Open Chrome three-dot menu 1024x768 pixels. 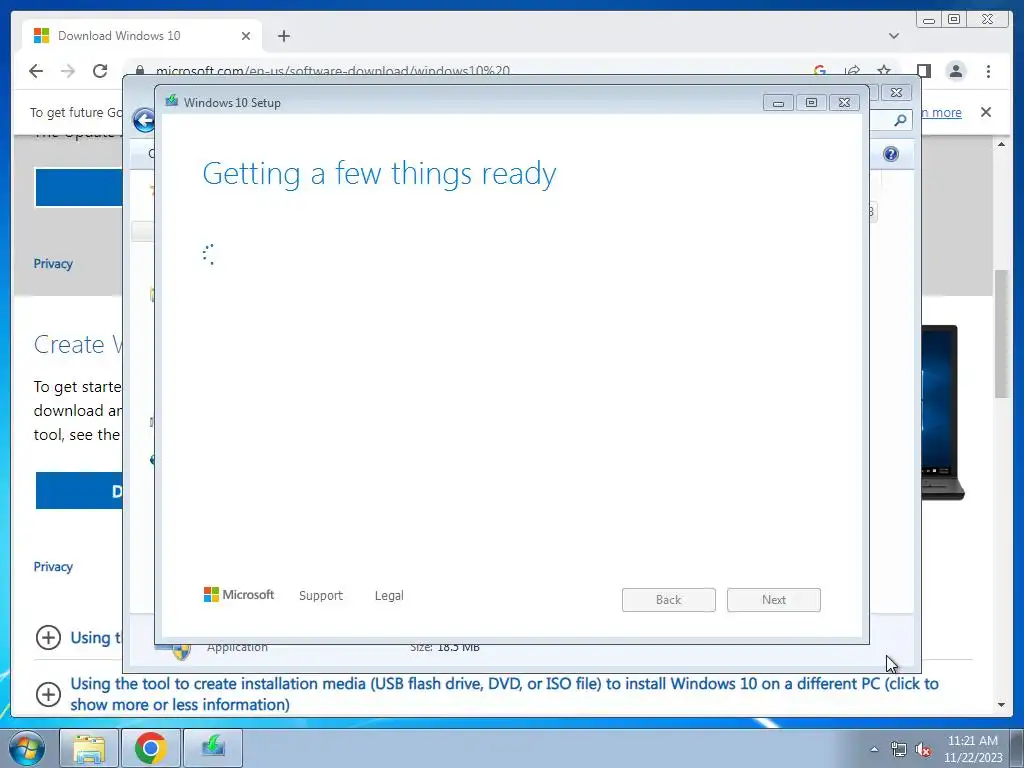tap(989, 71)
